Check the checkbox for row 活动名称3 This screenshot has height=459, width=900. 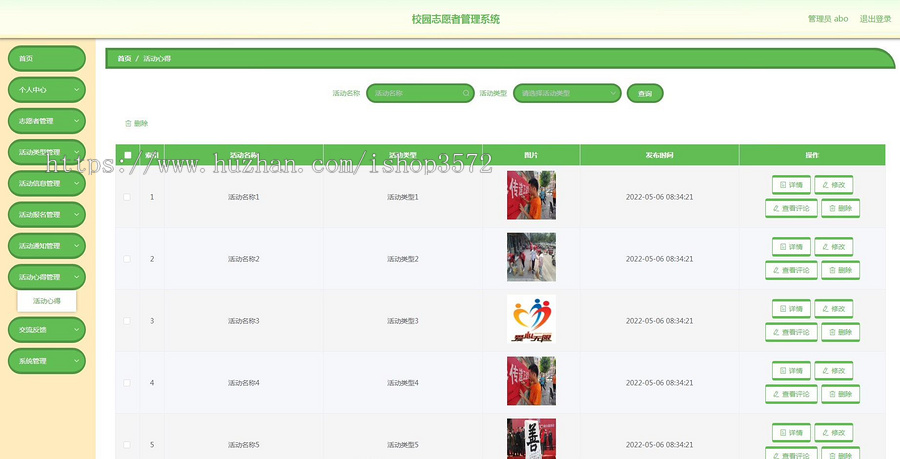click(x=127, y=321)
